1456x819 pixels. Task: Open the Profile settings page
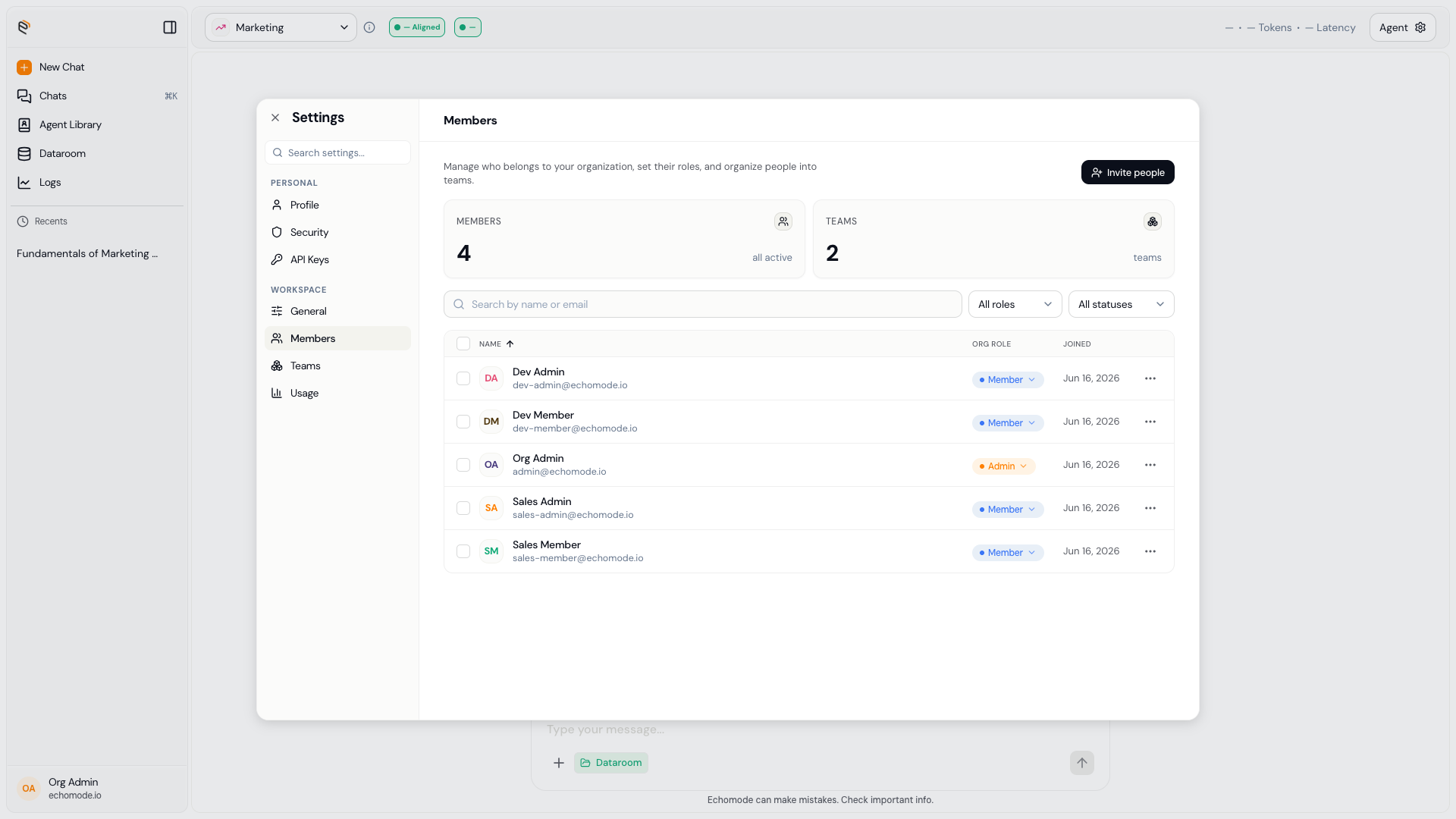pyautogui.click(x=337, y=206)
